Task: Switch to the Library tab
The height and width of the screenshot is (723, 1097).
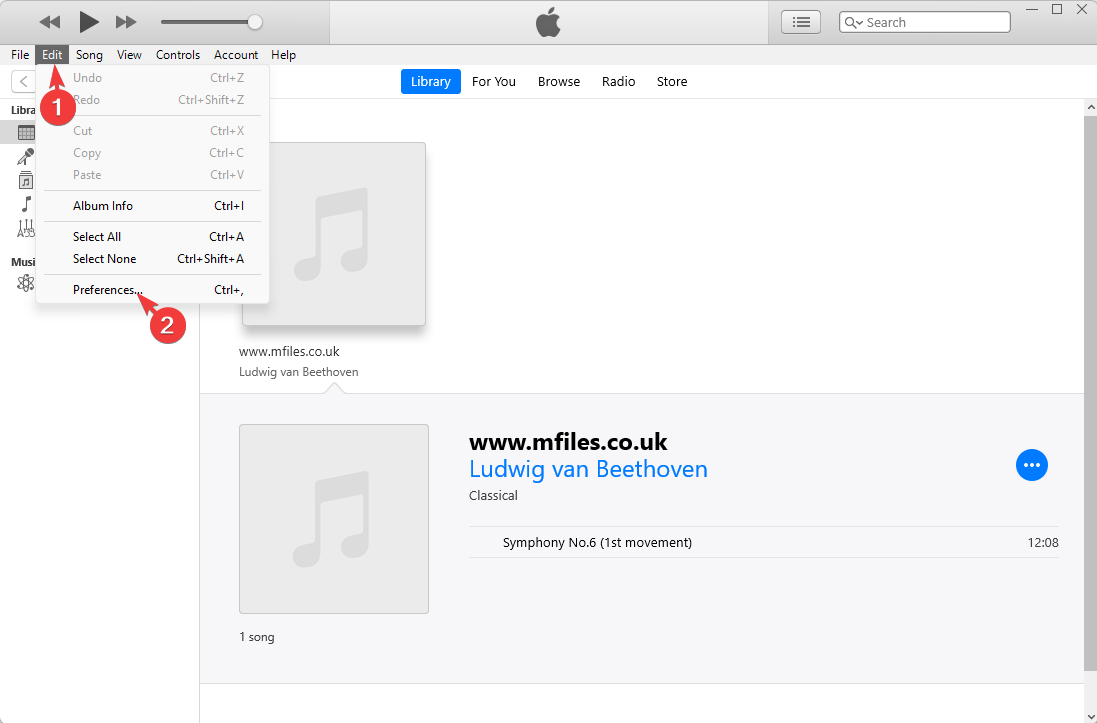Action: pos(430,81)
